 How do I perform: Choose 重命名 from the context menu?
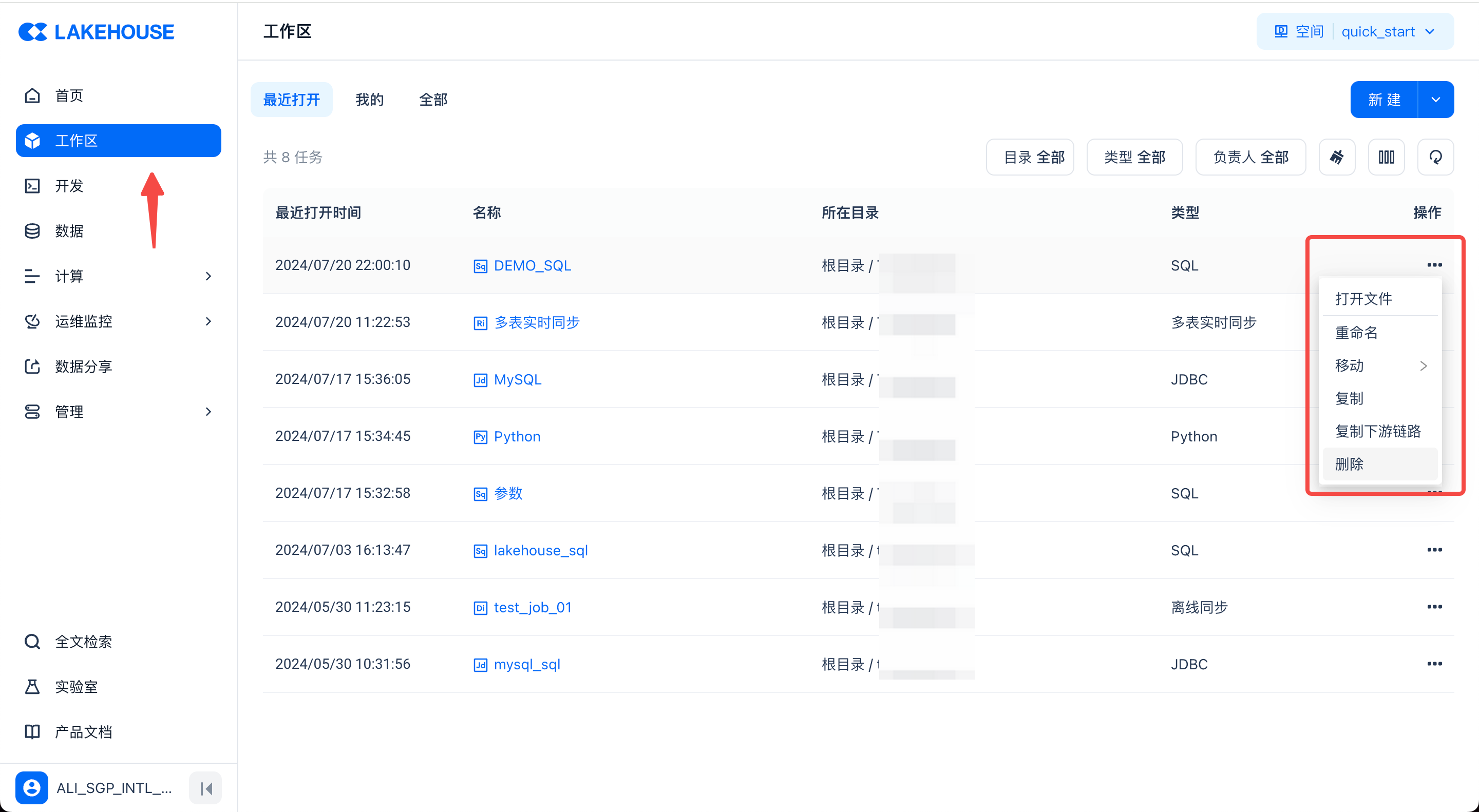click(1356, 332)
